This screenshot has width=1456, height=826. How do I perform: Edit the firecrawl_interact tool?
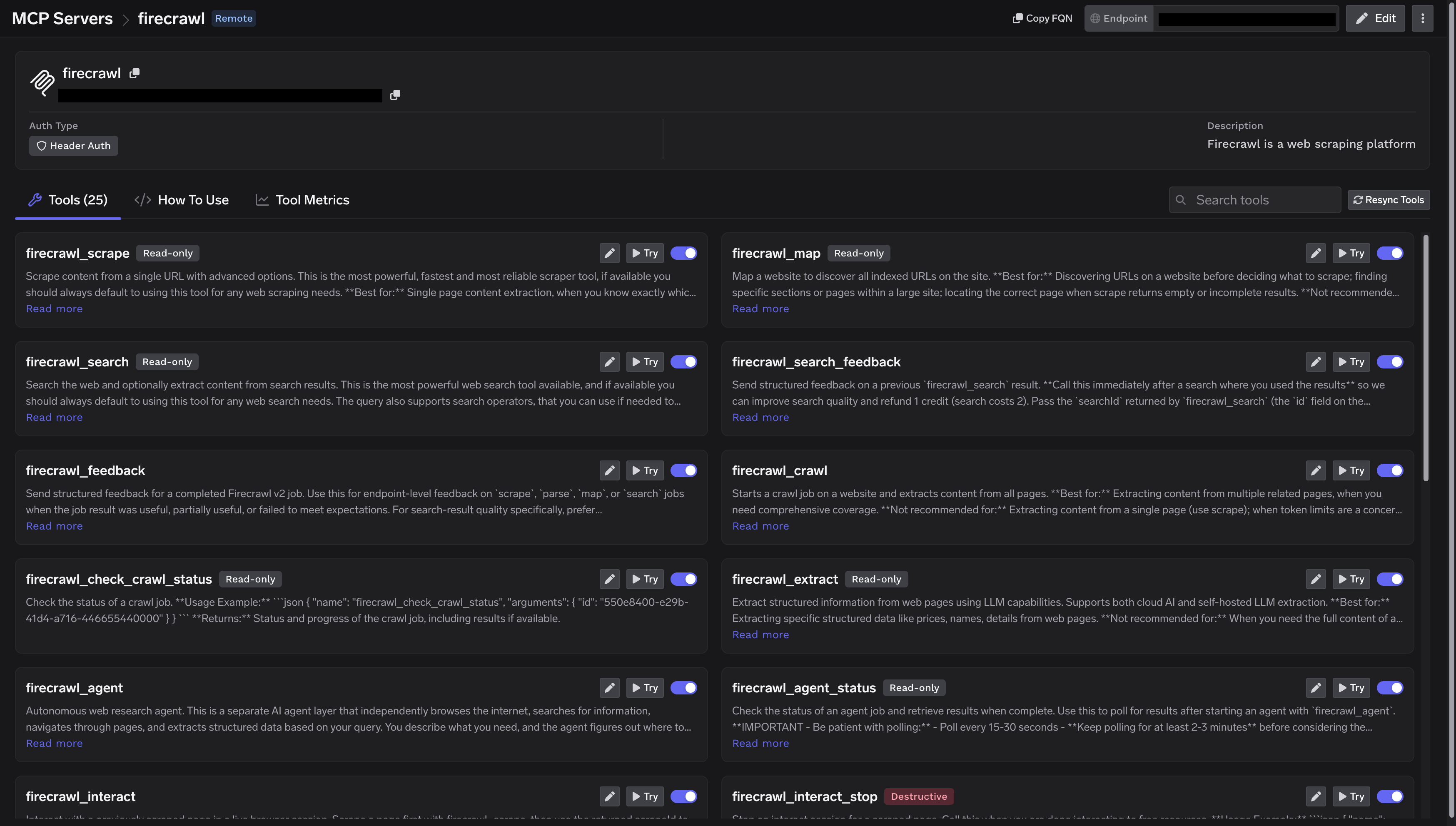point(609,796)
